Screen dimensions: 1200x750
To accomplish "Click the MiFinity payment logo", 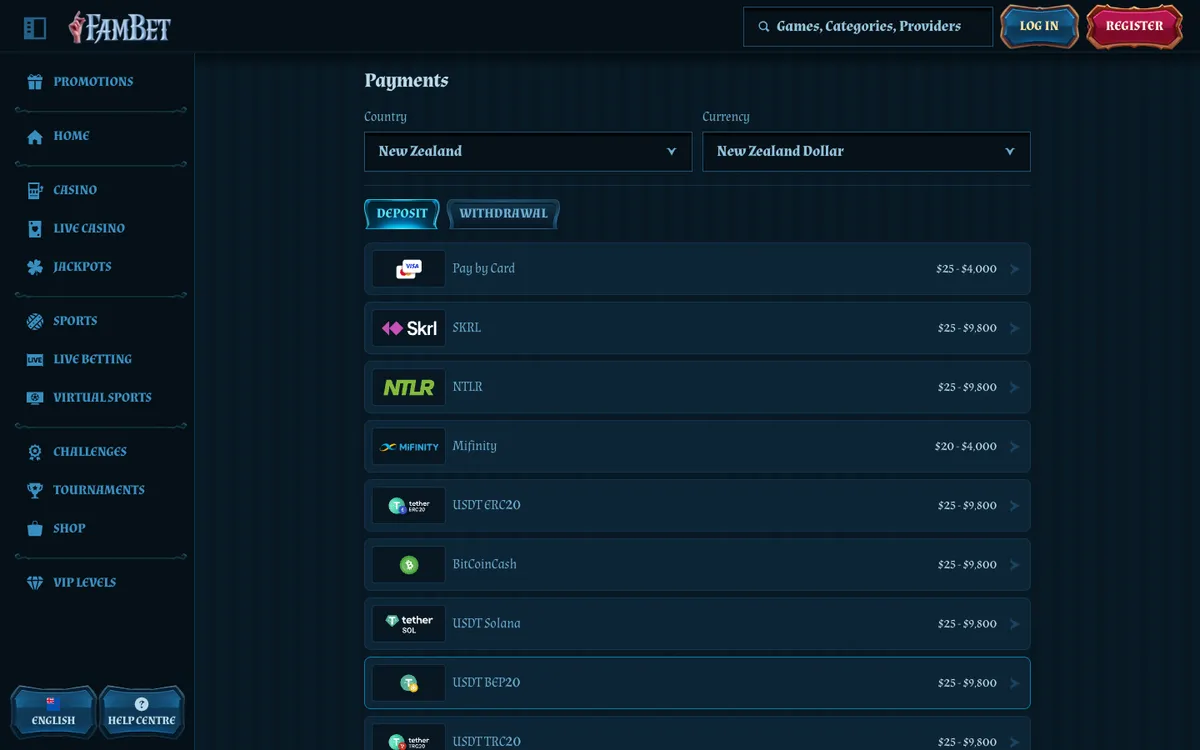I will pyautogui.click(x=409, y=446).
